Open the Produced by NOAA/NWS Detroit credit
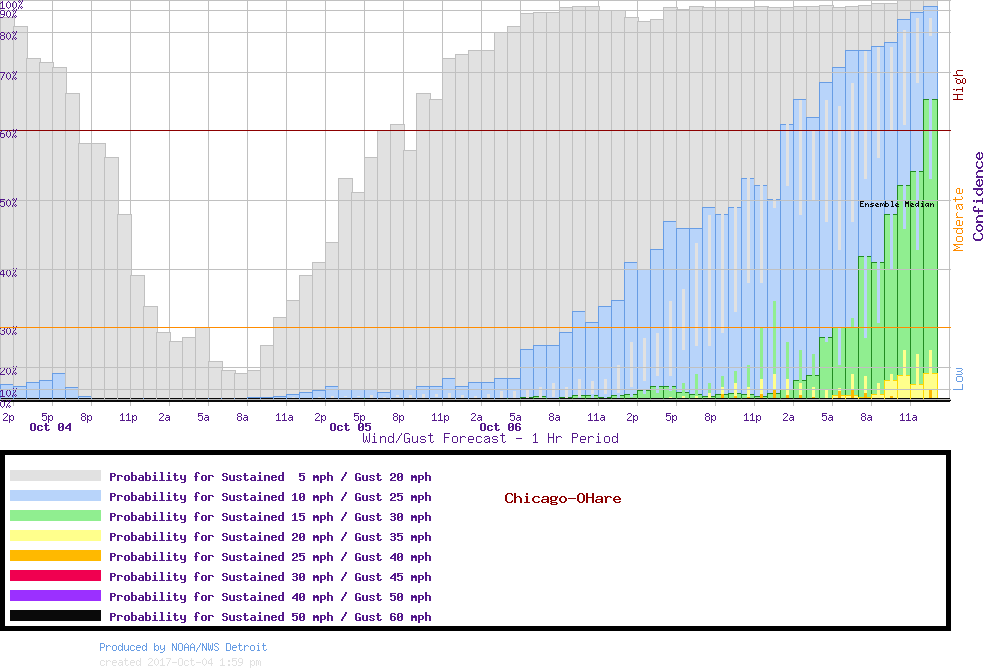This screenshot has width=1000, height=670. pyautogui.click(x=183, y=647)
